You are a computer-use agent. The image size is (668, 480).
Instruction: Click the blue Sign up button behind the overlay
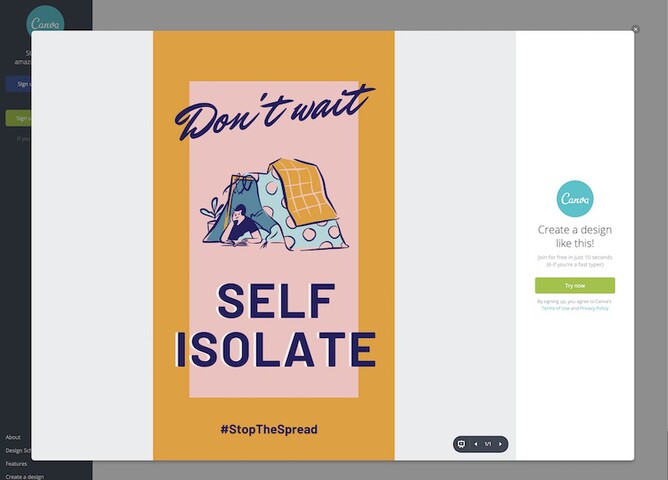(19, 84)
